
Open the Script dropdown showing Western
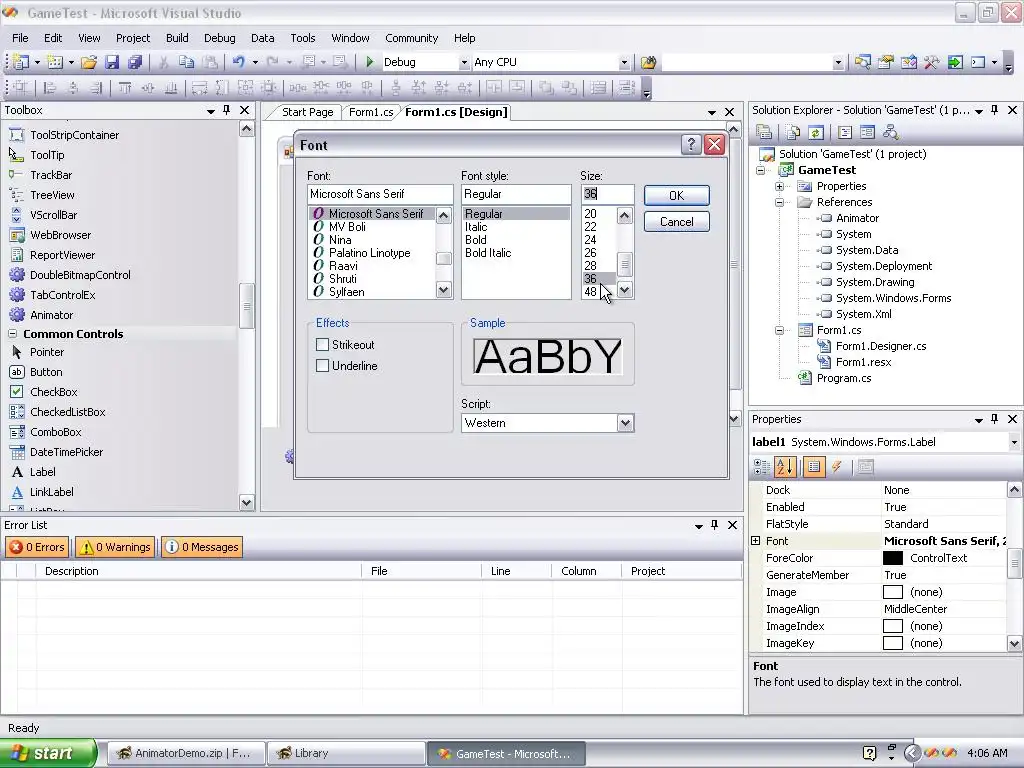tap(625, 423)
